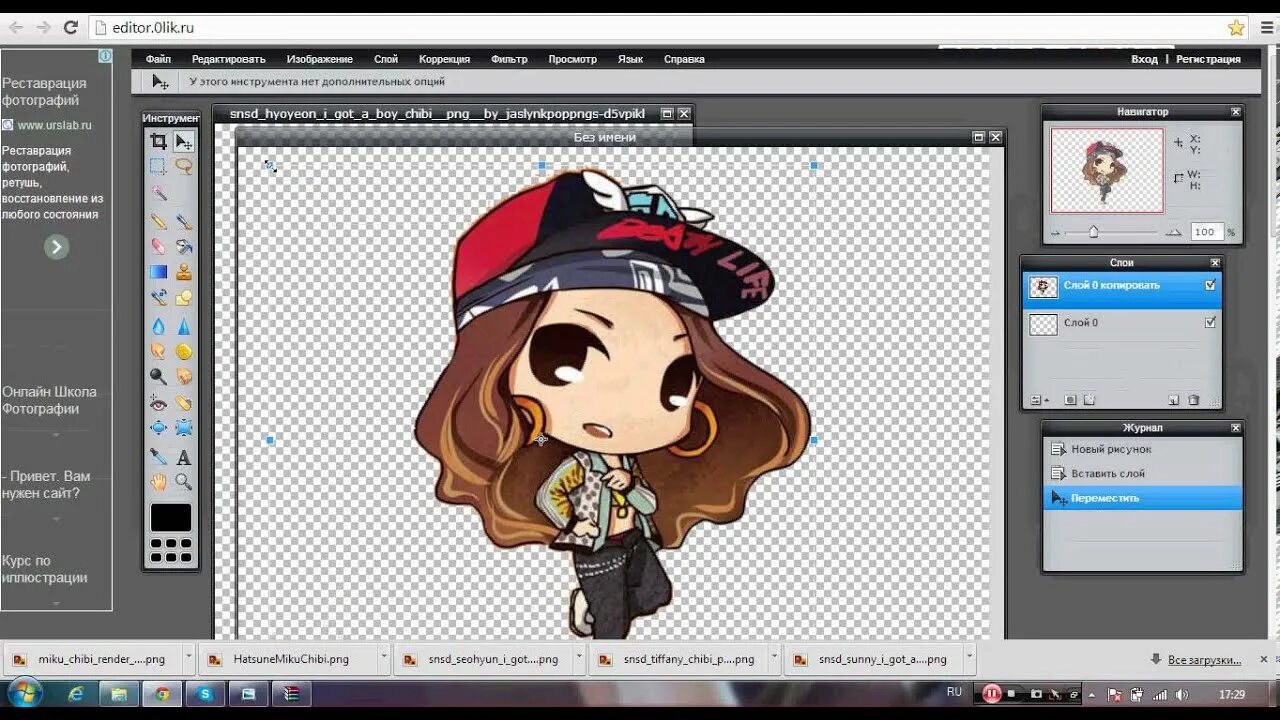The width and height of the screenshot is (1280, 720).
Task: Open the Файл menu
Action: pyautogui.click(x=158, y=59)
